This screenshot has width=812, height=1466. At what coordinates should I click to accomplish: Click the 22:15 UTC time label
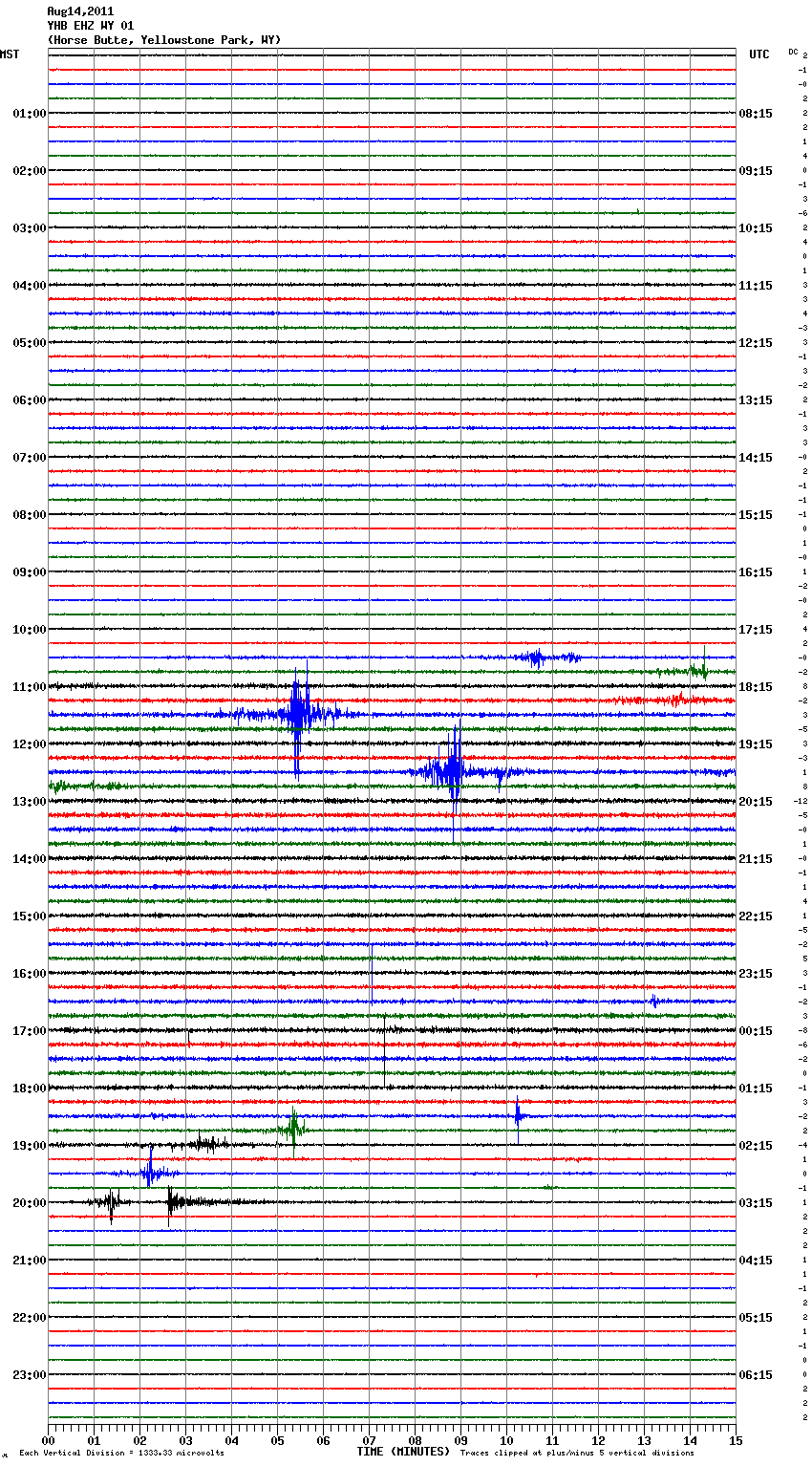(756, 916)
